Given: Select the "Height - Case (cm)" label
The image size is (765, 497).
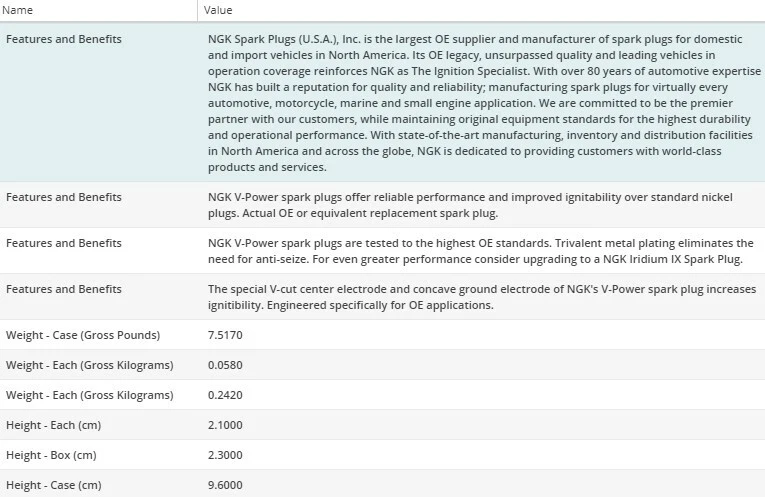Looking at the screenshot, I should pos(53,485).
